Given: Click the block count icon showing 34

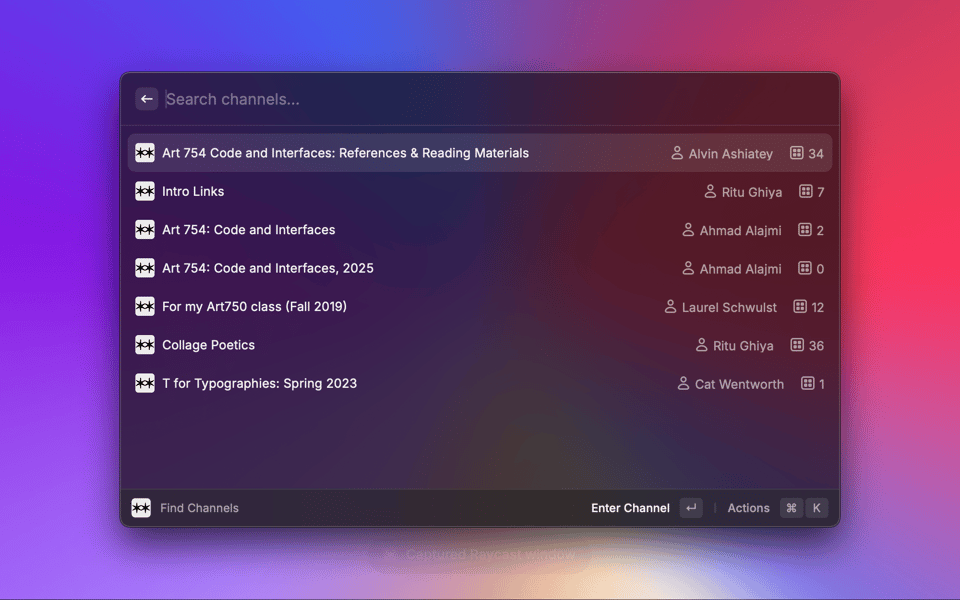Looking at the screenshot, I should pyautogui.click(x=797, y=153).
